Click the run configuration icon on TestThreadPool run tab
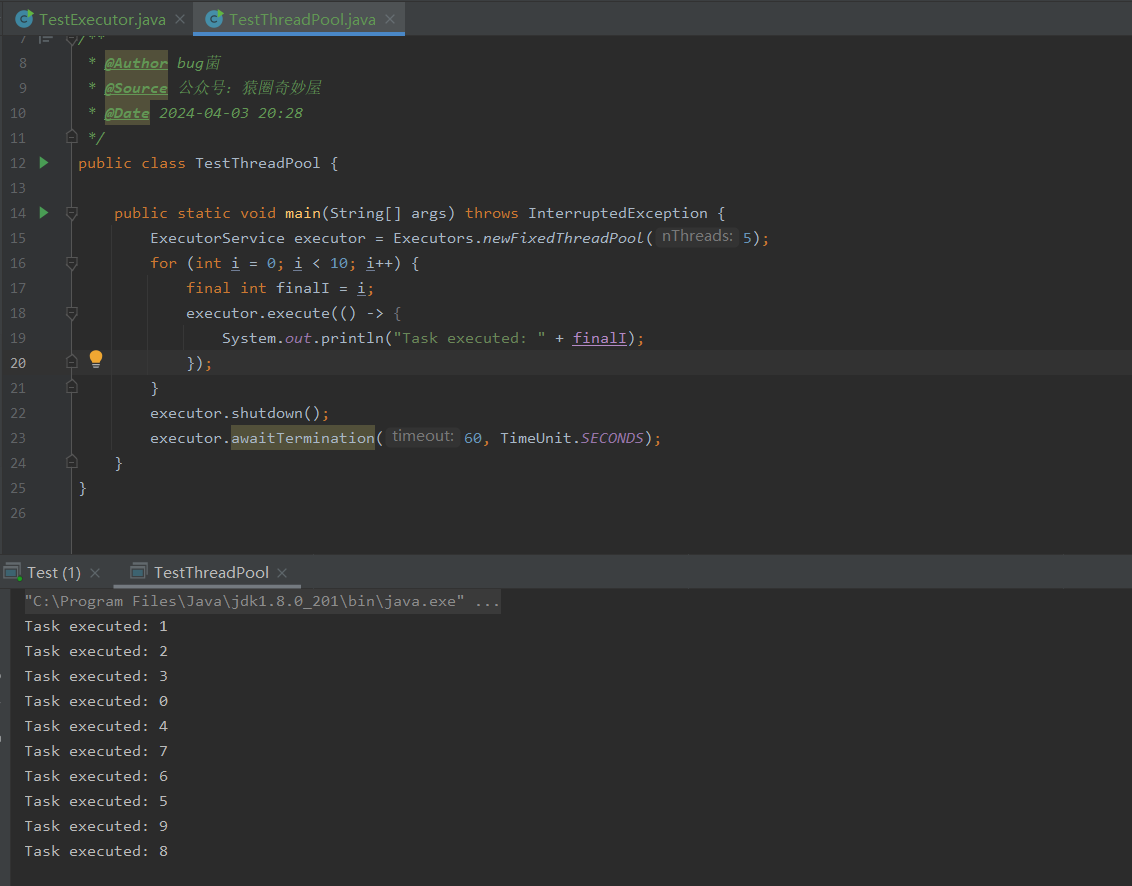 (x=139, y=571)
